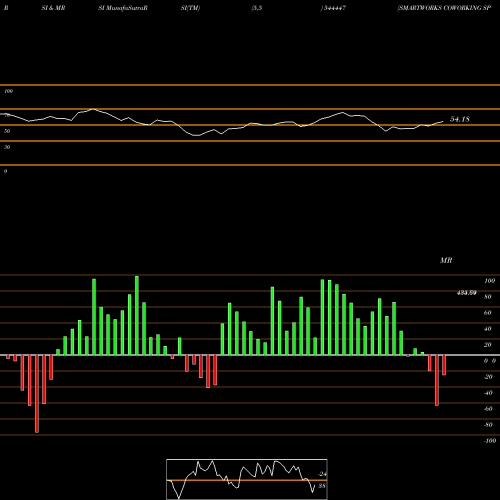The width and height of the screenshot is (500, 500).
Task: Click the end of the RSI line
Action: click(x=443, y=122)
